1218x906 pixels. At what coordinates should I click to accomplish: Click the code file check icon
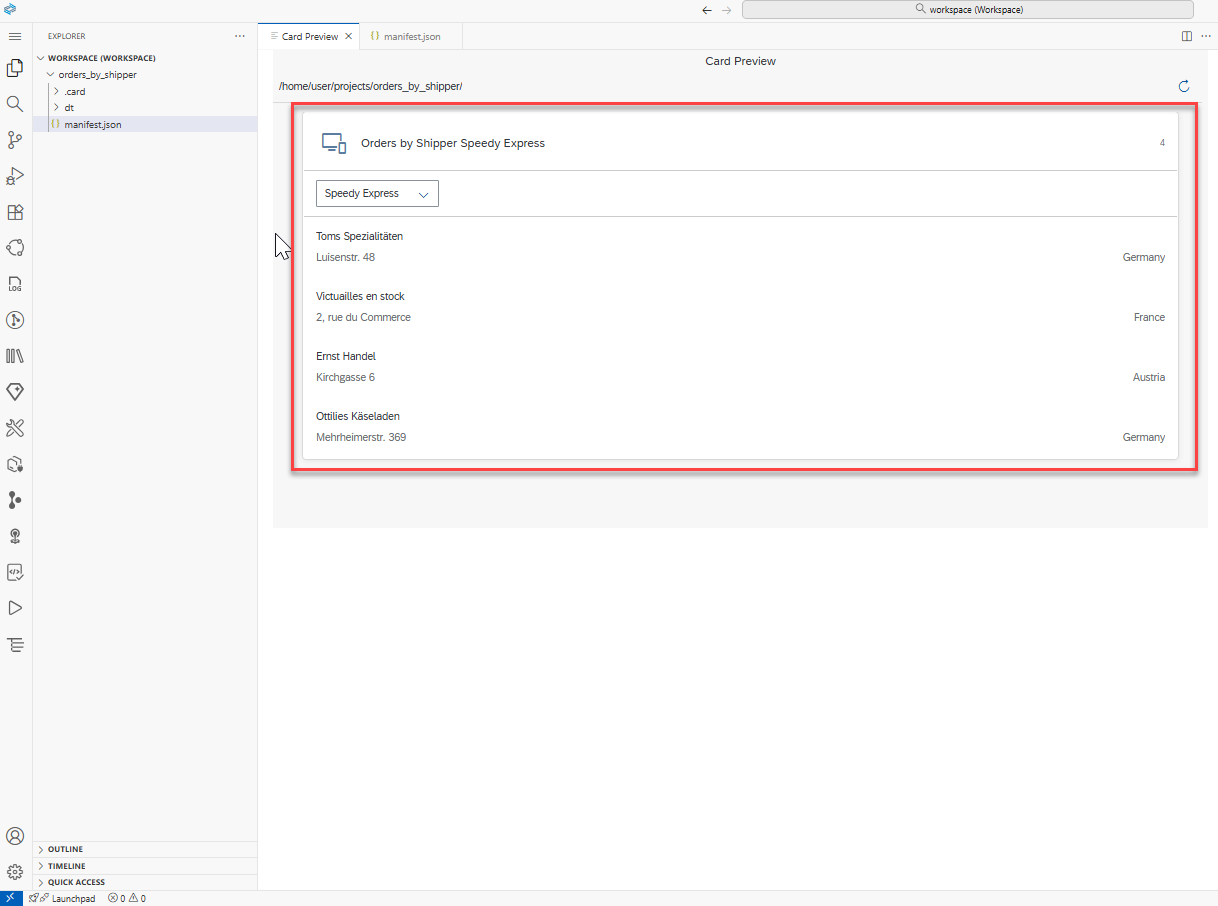click(x=15, y=572)
